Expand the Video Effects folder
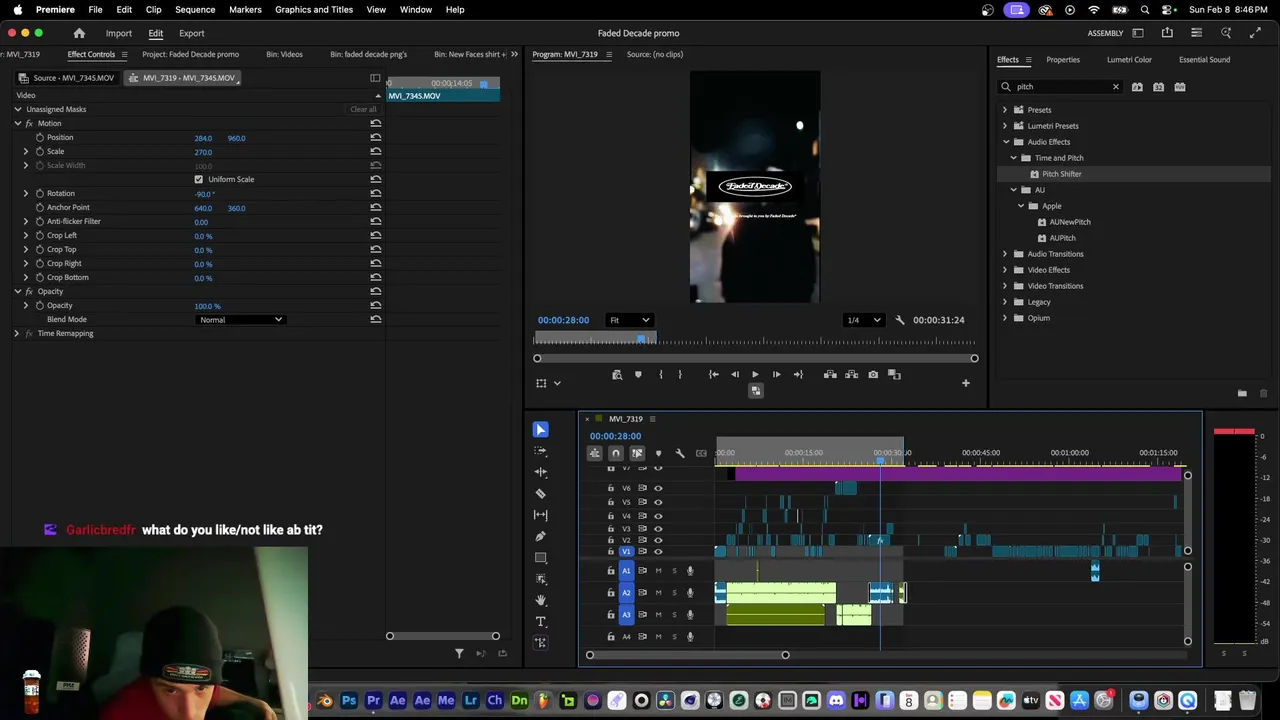The image size is (1280, 720). (1005, 270)
